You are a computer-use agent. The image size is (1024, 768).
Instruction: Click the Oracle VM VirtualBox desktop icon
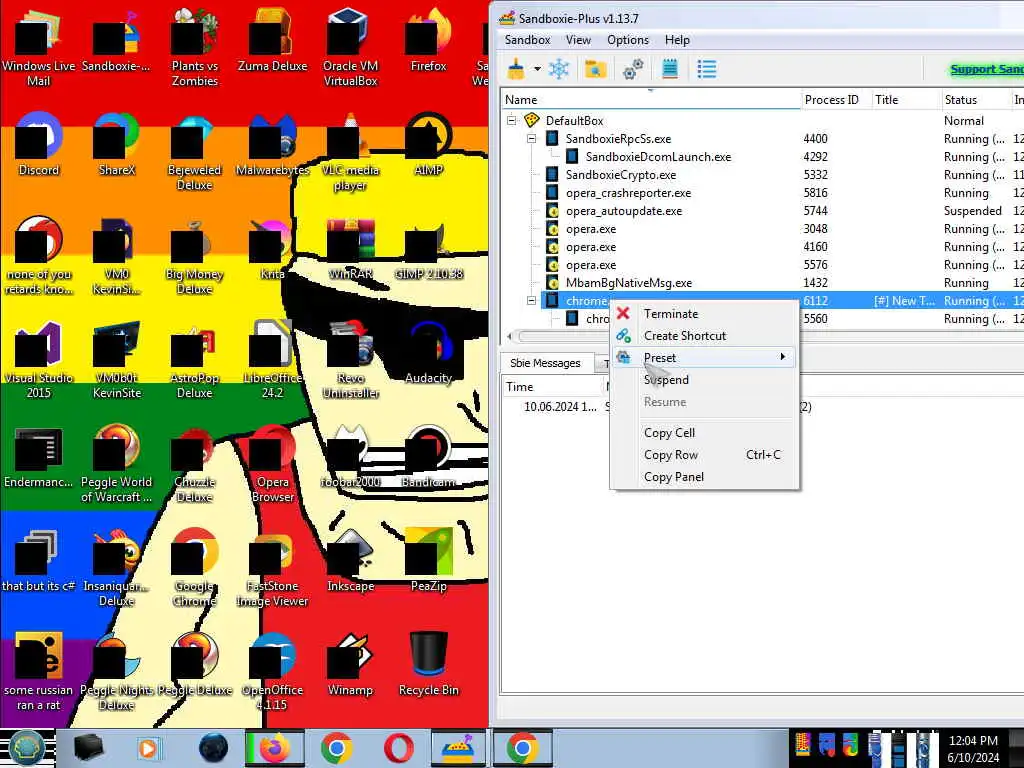350,47
